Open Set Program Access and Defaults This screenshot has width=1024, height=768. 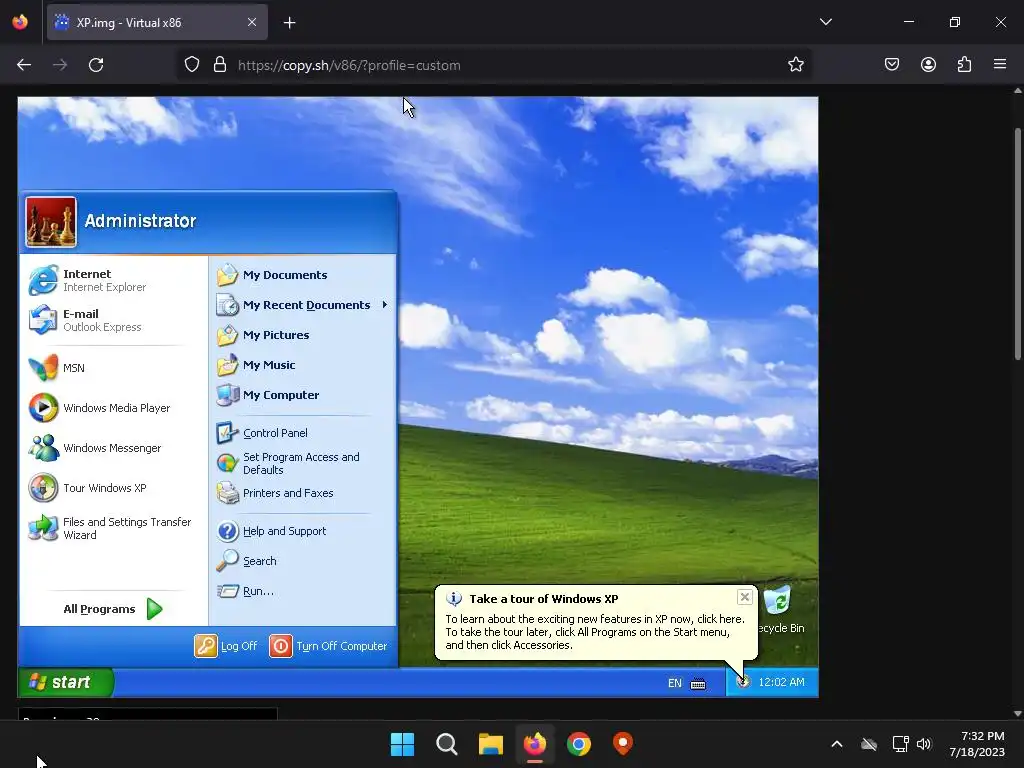pyautogui.click(x=288, y=463)
